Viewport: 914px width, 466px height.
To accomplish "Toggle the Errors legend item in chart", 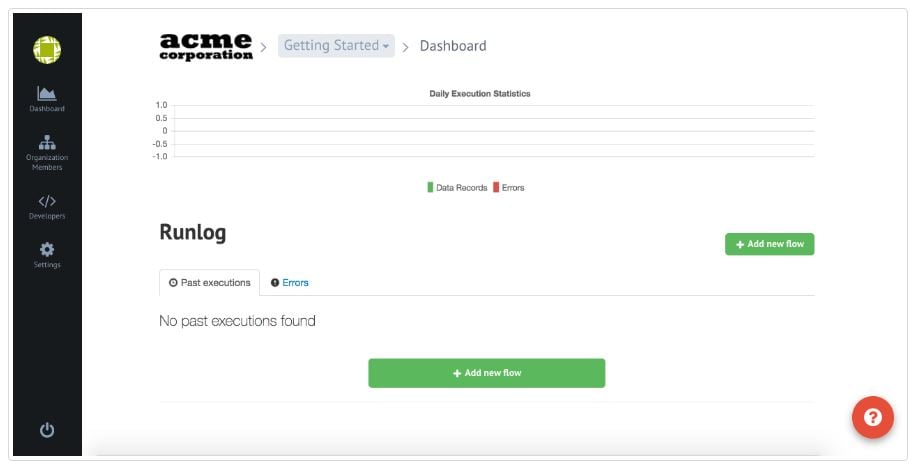I will pyautogui.click(x=508, y=187).
